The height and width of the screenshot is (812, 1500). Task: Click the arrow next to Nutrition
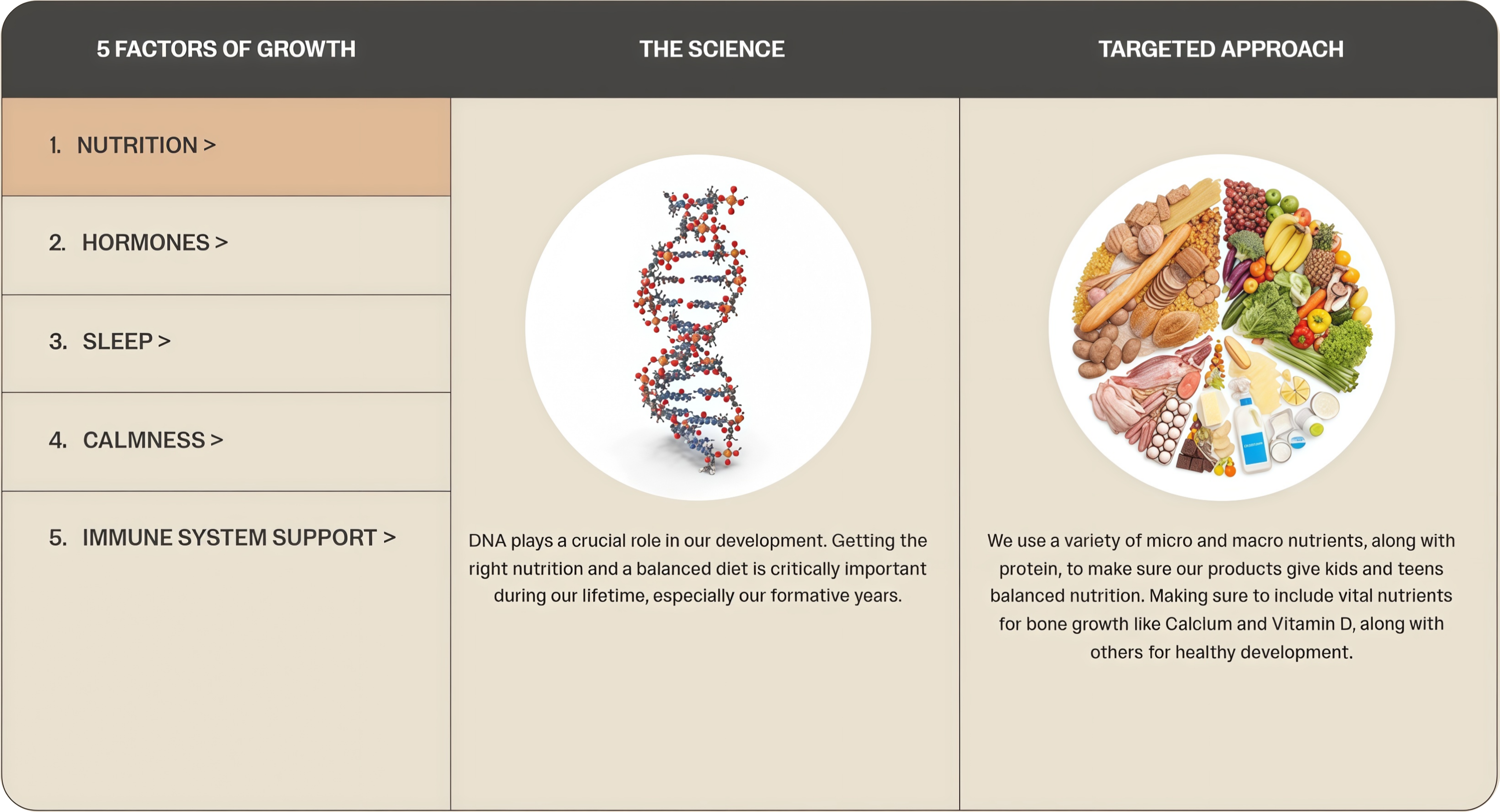tap(209, 145)
